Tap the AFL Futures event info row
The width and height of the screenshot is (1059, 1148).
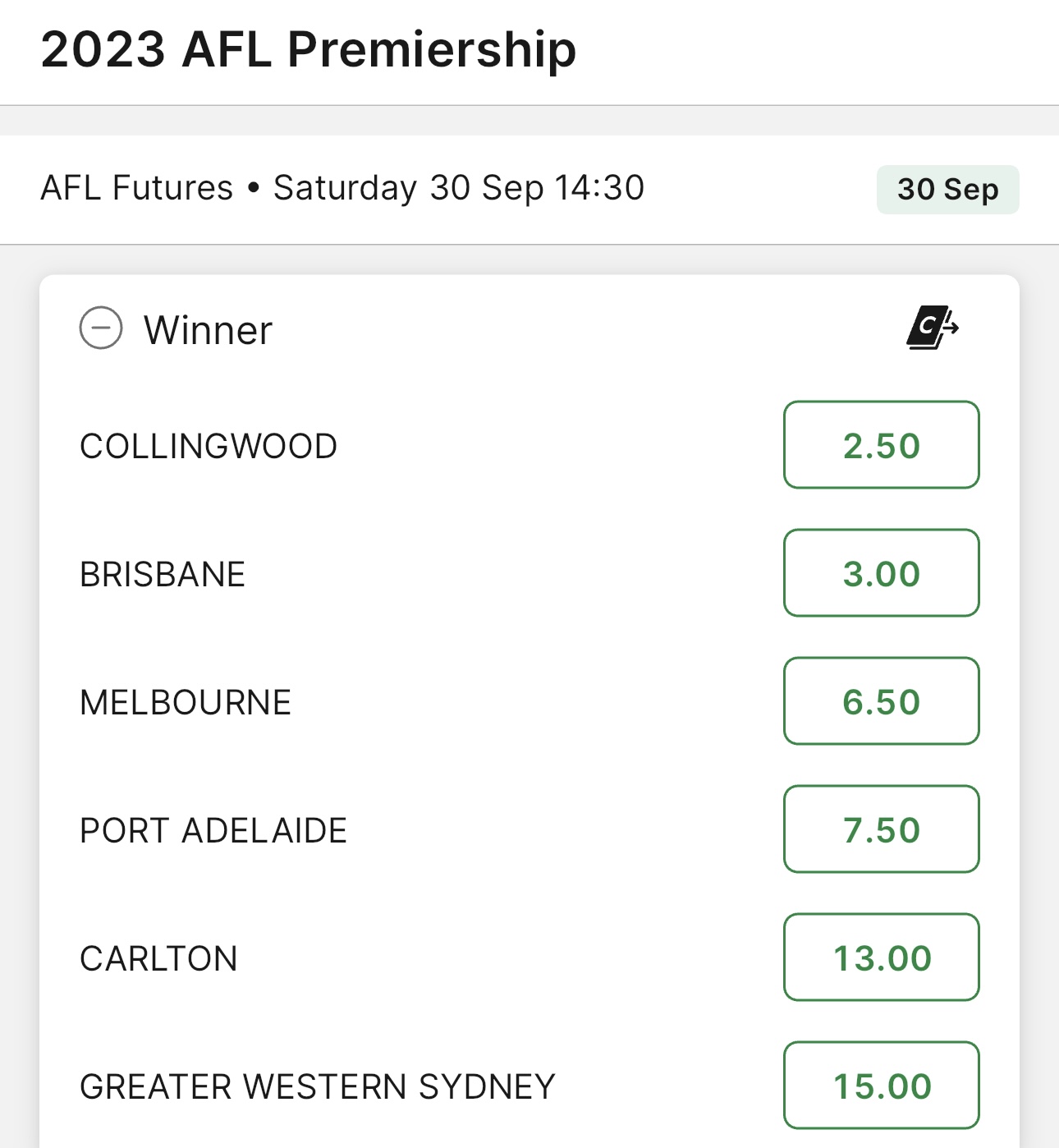click(x=529, y=190)
